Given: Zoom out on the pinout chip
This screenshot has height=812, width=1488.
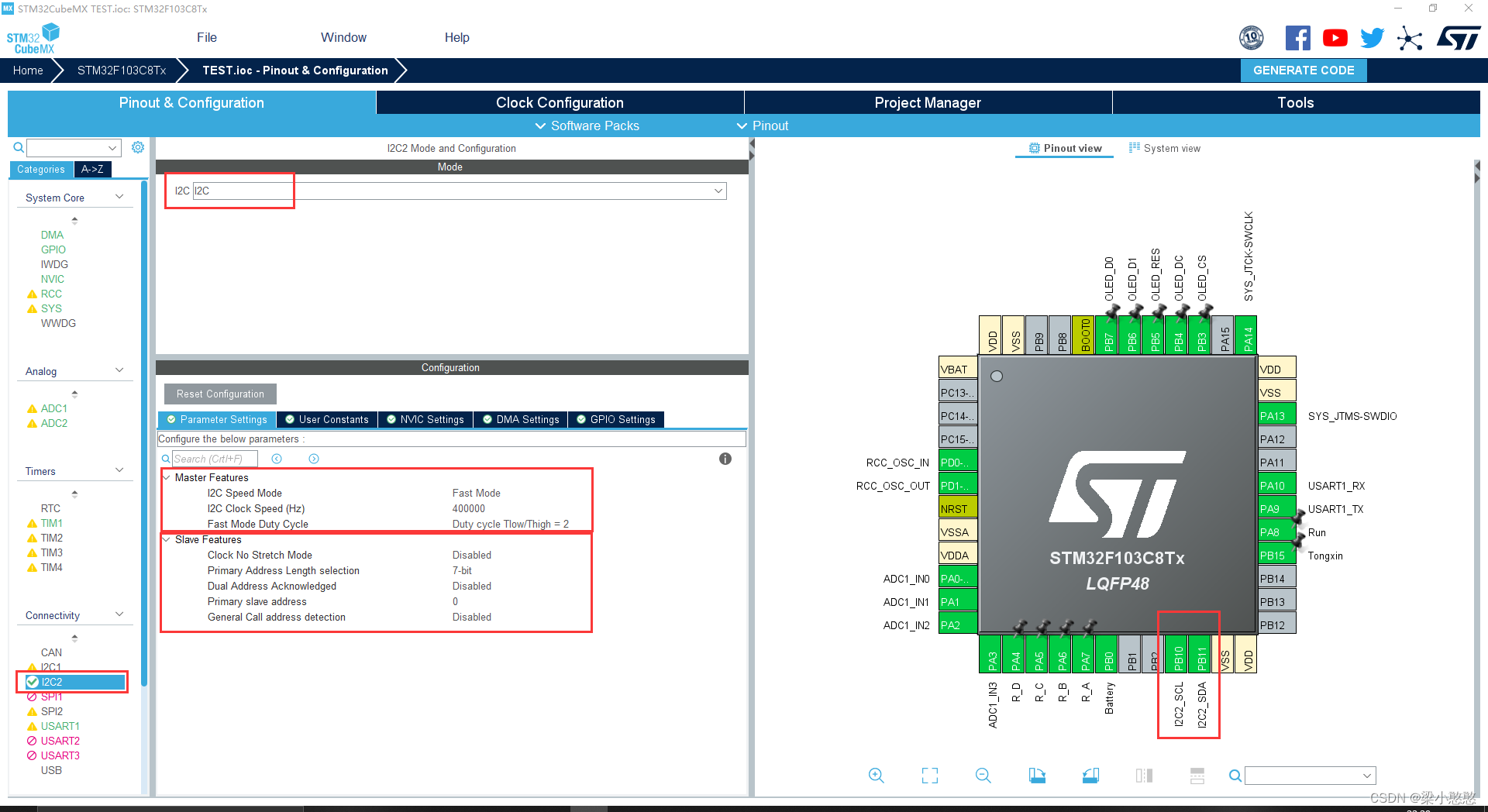Looking at the screenshot, I should [x=983, y=776].
